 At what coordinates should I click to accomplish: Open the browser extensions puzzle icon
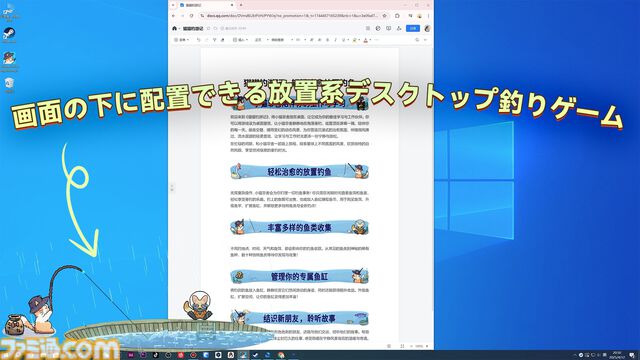(398, 16)
